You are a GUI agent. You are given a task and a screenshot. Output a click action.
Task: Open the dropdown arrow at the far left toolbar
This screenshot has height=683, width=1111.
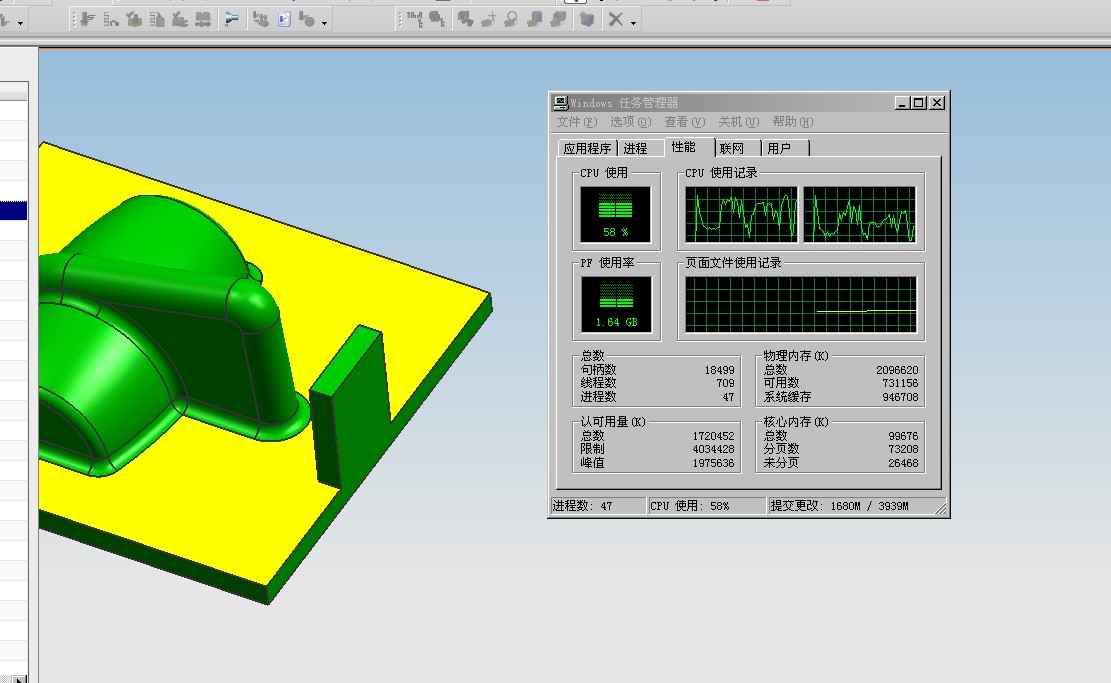pyautogui.click(x=20, y=23)
